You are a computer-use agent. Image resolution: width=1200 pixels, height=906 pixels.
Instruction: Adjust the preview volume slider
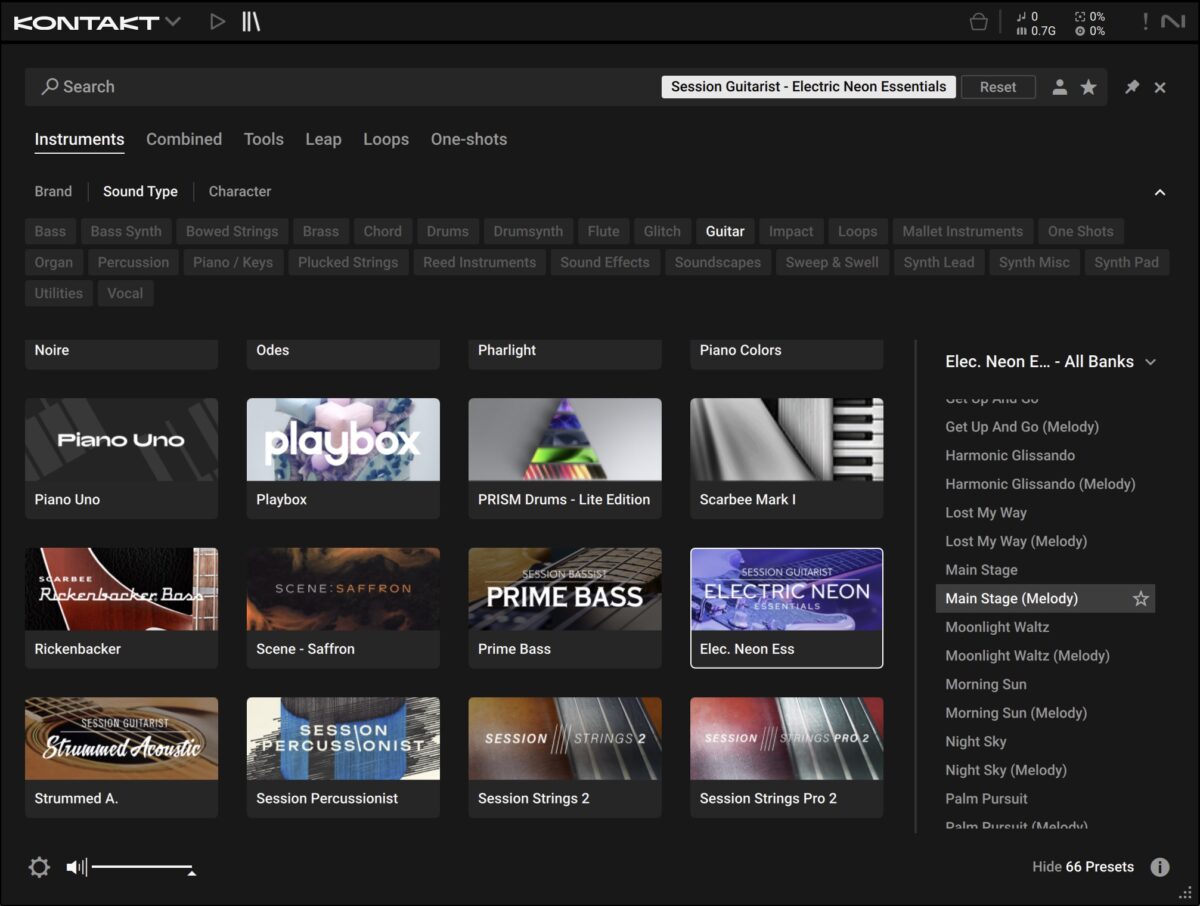(142, 867)
